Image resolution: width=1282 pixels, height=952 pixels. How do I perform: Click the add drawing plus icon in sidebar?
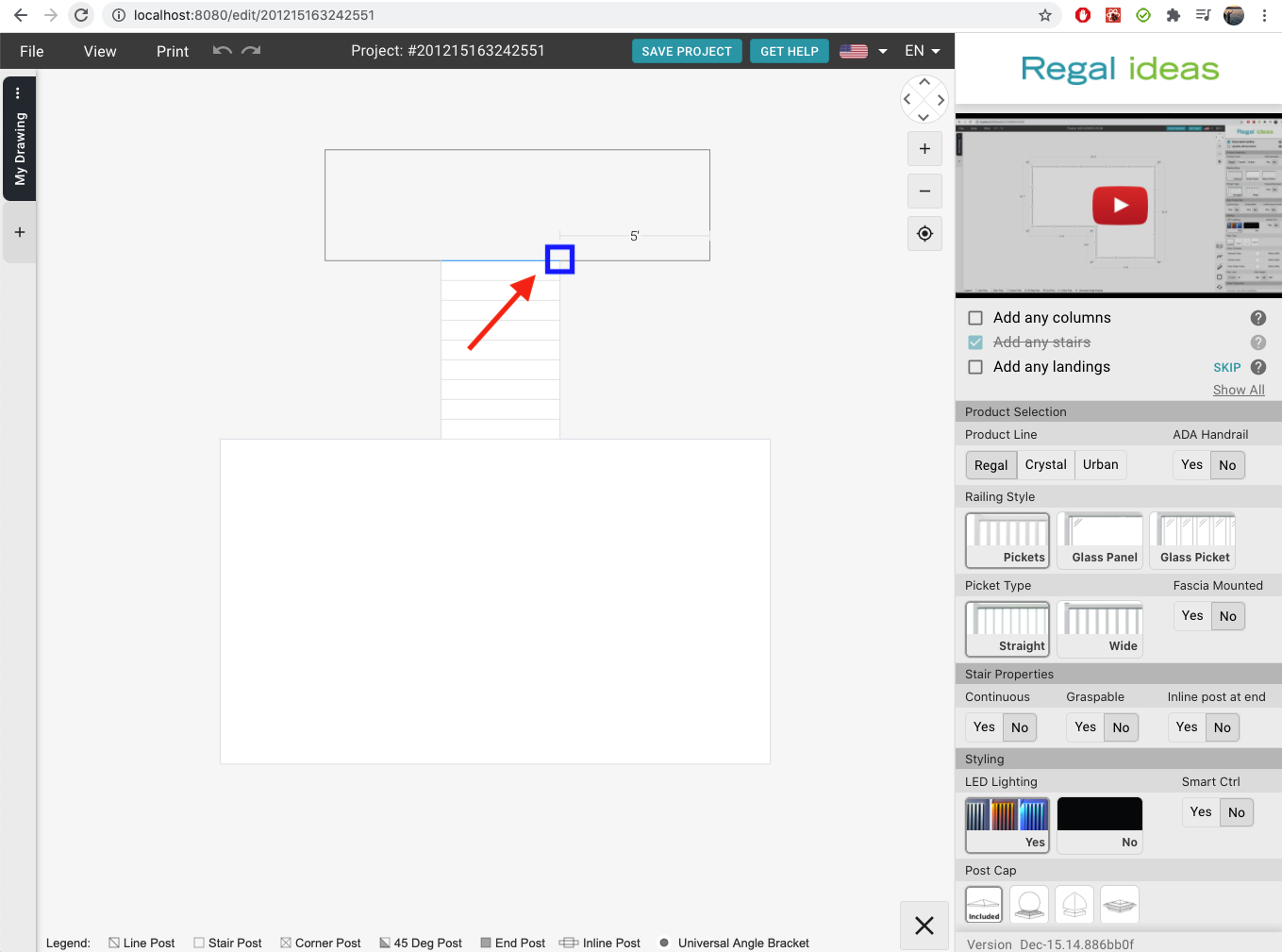(20, 232)
